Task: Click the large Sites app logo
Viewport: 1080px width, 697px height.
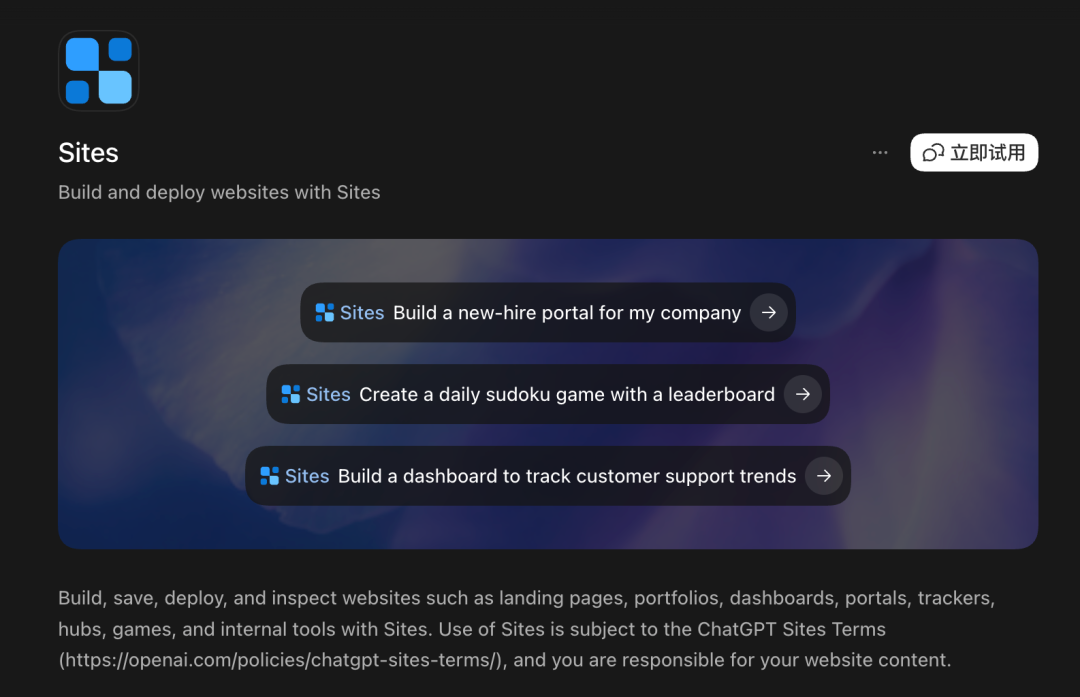Action: pos(98,71)
